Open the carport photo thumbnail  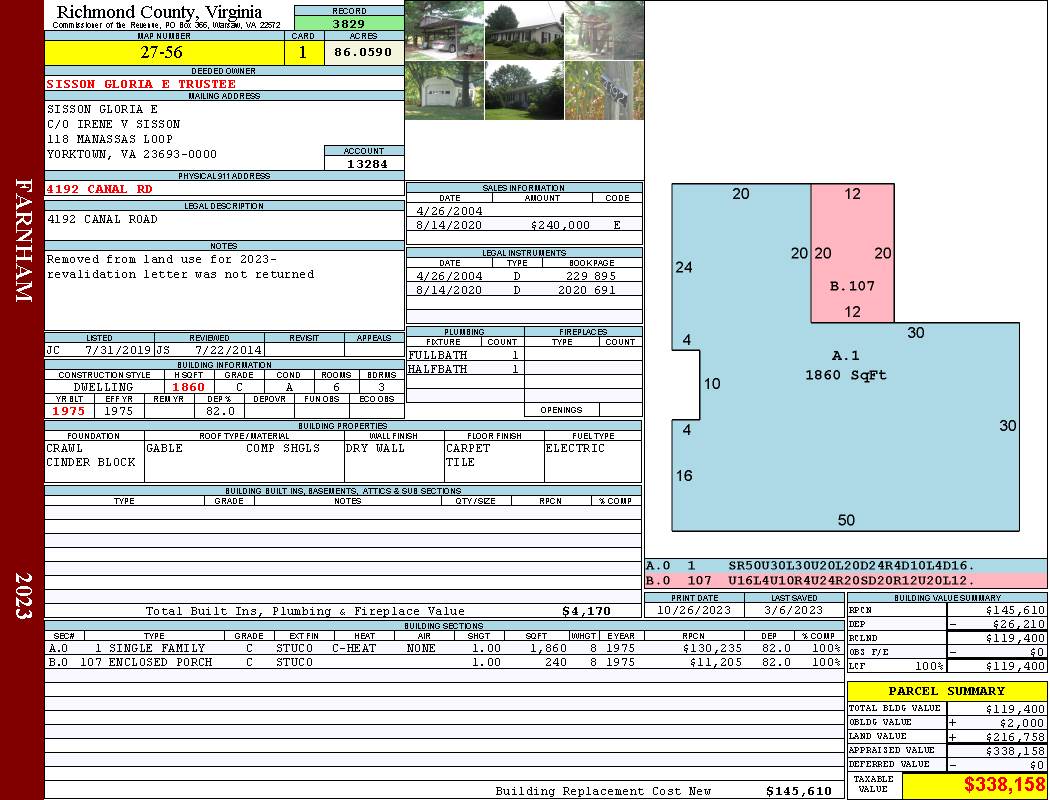point(444,30)
